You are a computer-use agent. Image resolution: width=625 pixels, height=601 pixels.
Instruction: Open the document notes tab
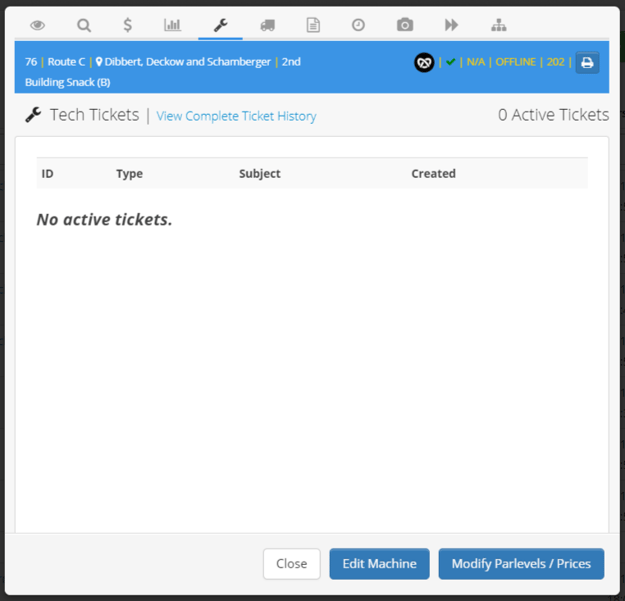coord(313,25)
